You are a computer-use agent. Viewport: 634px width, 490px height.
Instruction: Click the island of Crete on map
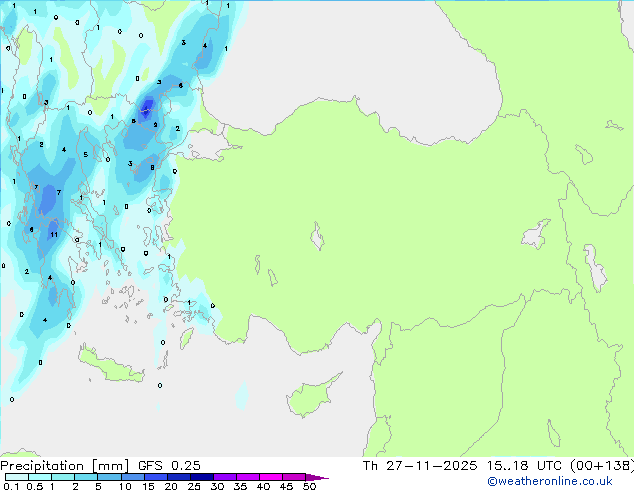coord(109,366)
